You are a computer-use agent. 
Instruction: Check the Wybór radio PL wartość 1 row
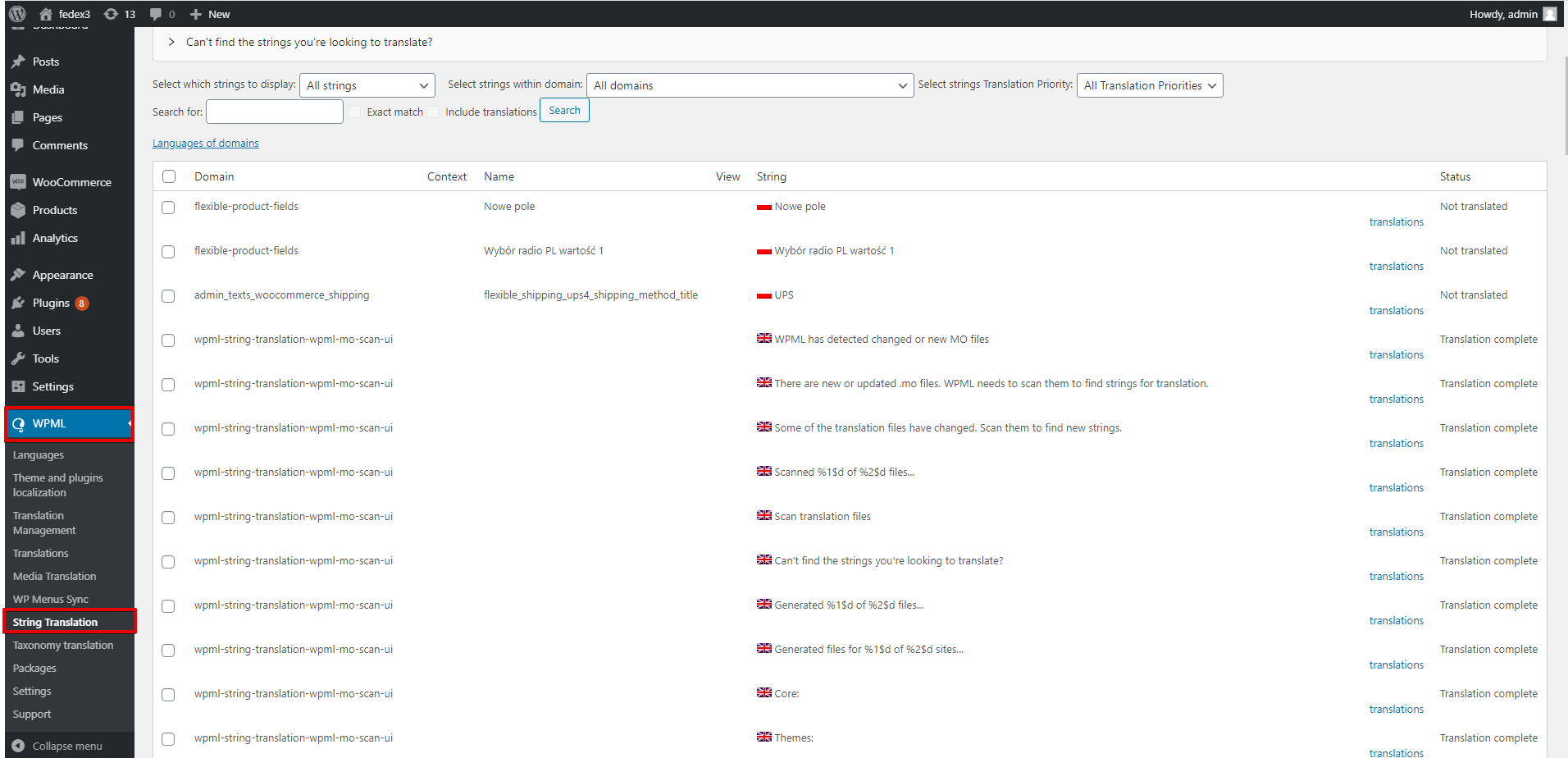coord(168,252)
